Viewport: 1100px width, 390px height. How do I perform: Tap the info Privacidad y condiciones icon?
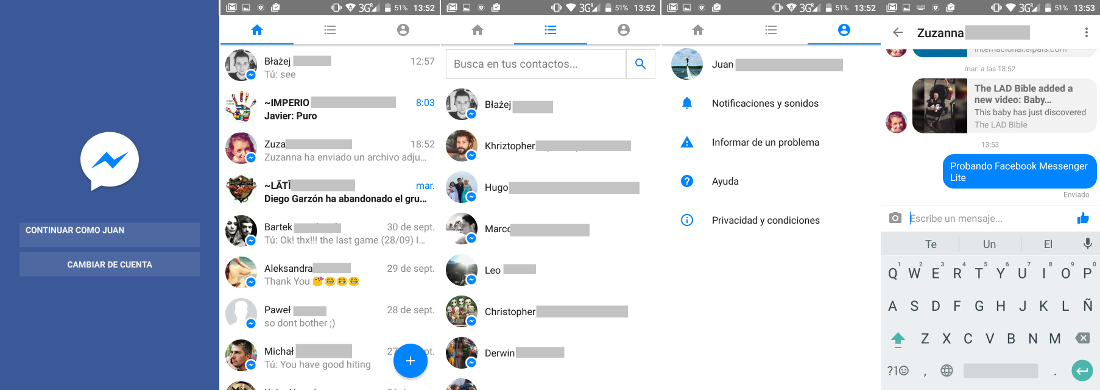tap(687, 220)
